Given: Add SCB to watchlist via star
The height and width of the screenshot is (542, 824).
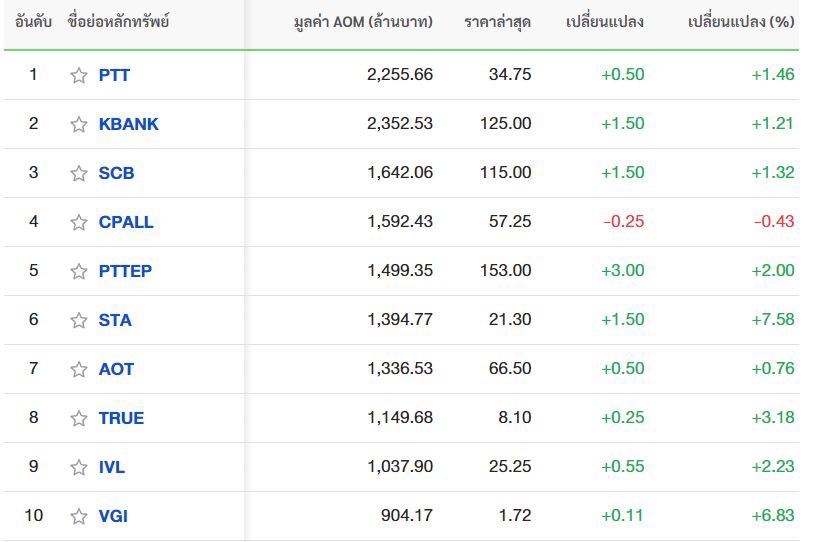Looking at the screenshot, I should pos(79,173).
